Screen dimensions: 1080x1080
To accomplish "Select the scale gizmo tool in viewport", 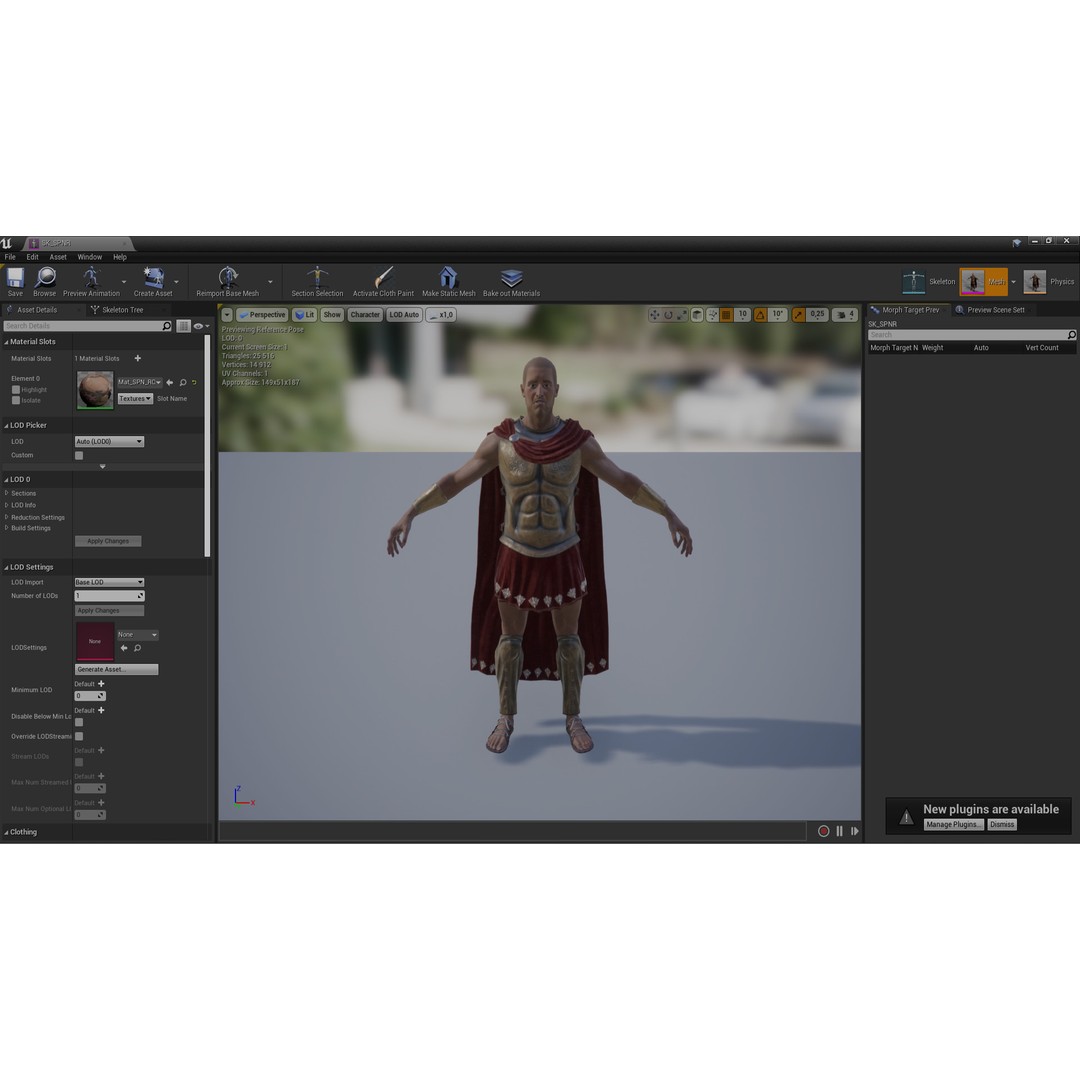I will pyautogui.click(x=681, y=315).
